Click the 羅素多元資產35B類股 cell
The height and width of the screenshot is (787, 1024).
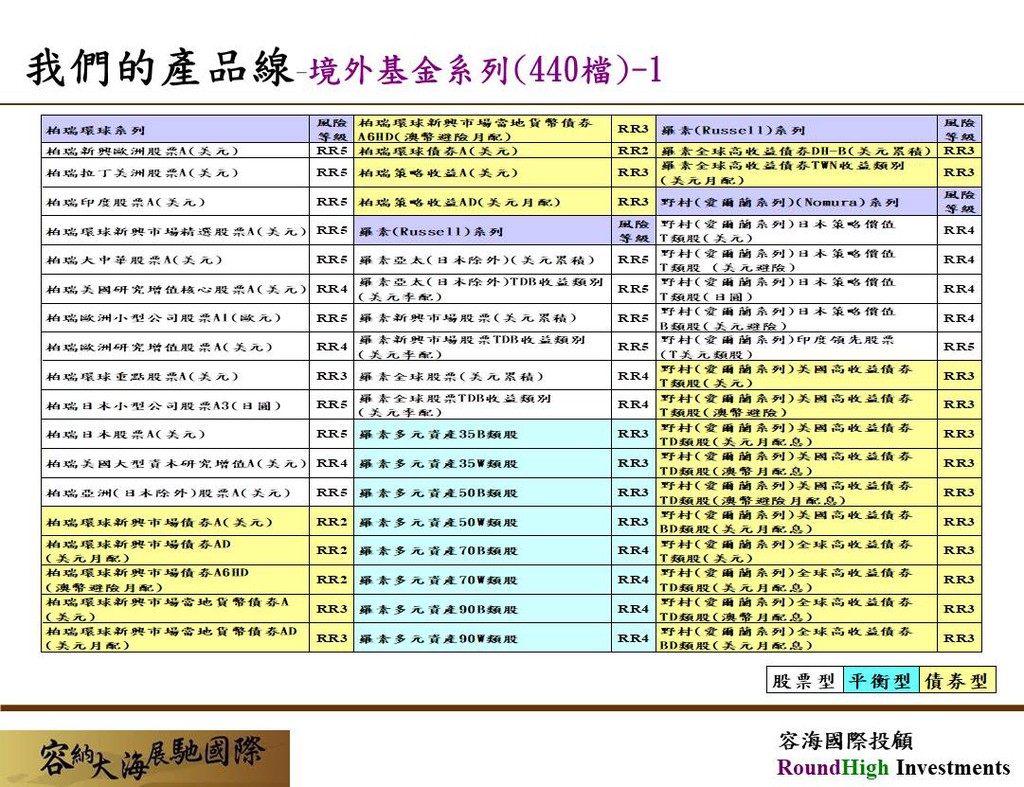[482, 435]
